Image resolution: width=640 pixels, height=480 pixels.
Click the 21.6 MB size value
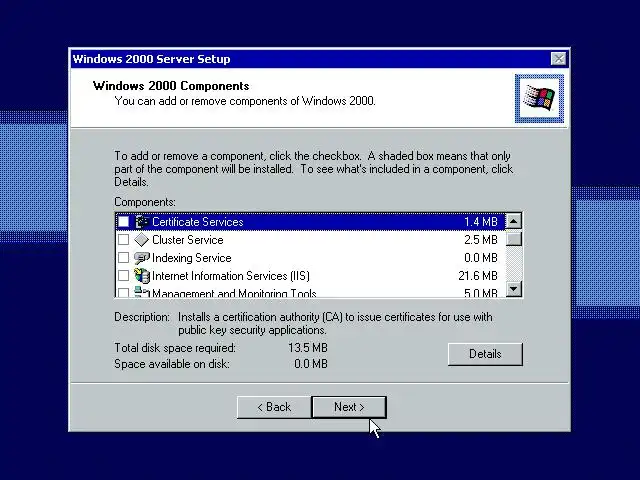478,276
